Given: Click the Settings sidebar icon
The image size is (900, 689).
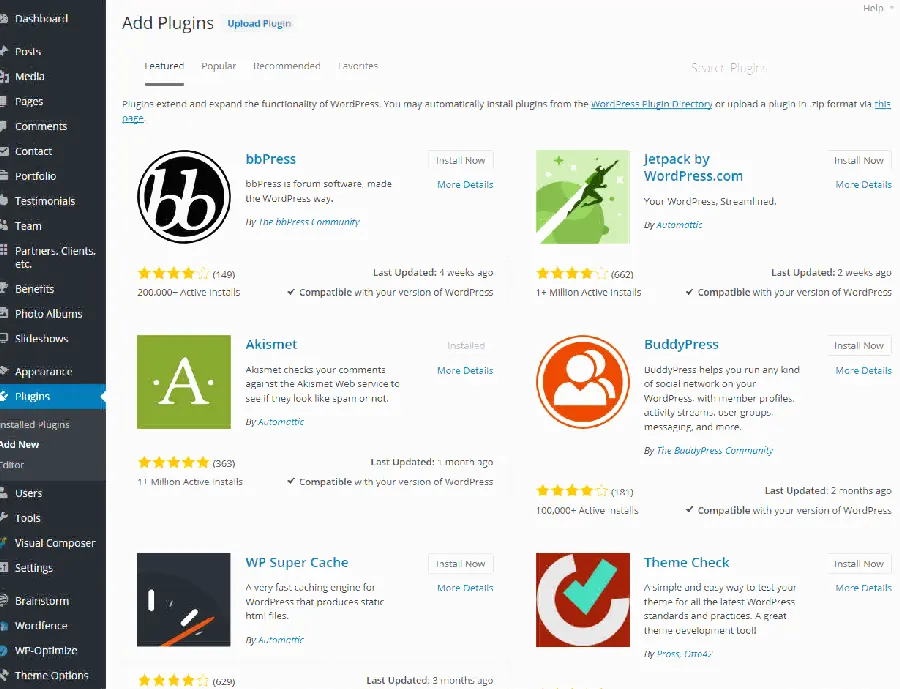Looking at the screenshot, I should click(x=3, y=567).
